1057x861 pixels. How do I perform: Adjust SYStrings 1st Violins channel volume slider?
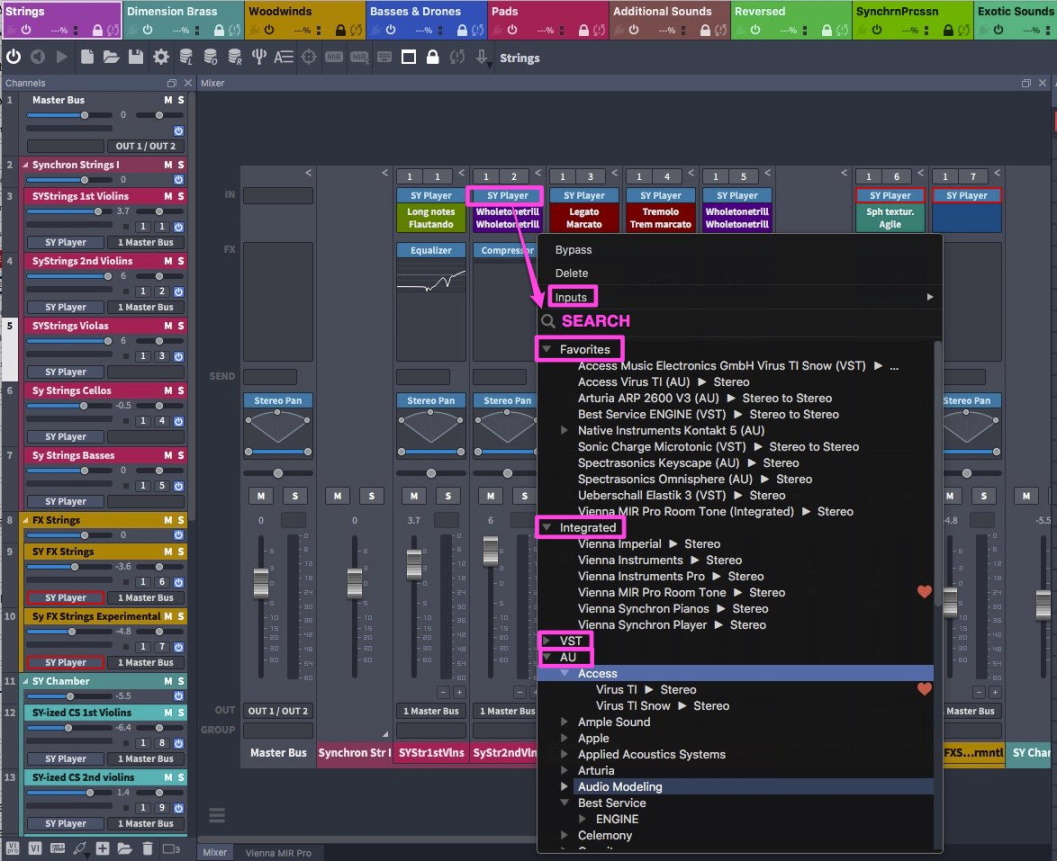[x=98, y=211]
